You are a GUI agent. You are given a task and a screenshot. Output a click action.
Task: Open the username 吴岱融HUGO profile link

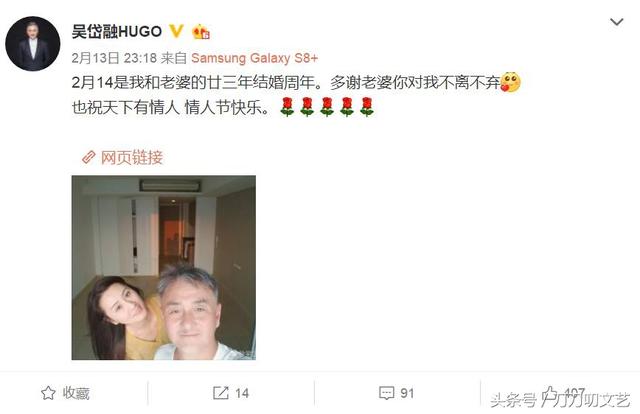click(117, 31)
